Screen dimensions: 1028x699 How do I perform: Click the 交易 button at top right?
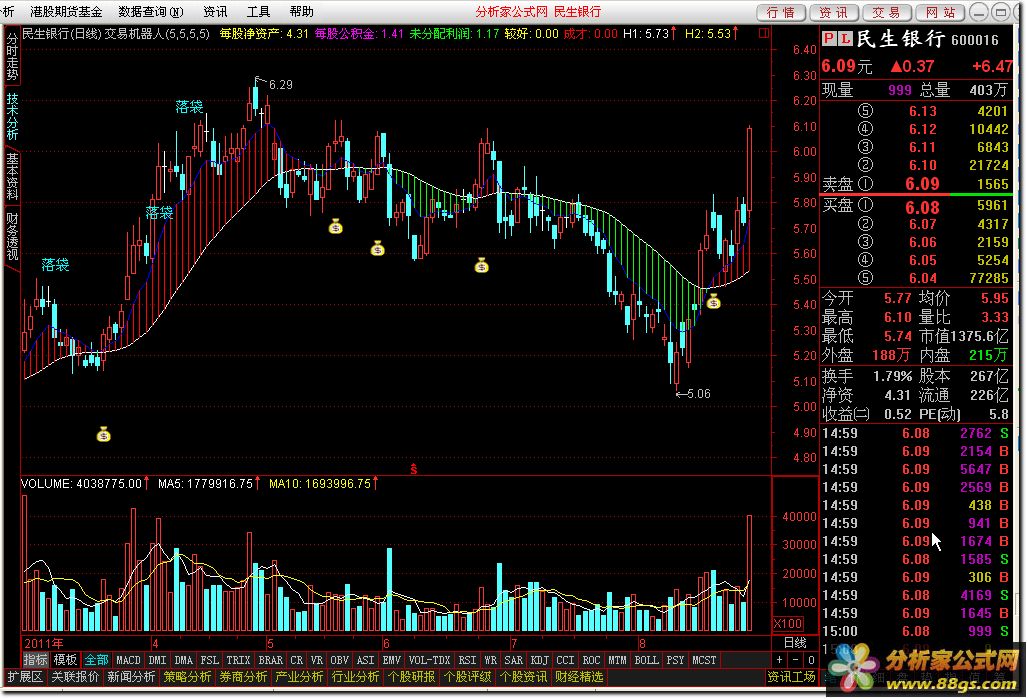pos(887,12)
